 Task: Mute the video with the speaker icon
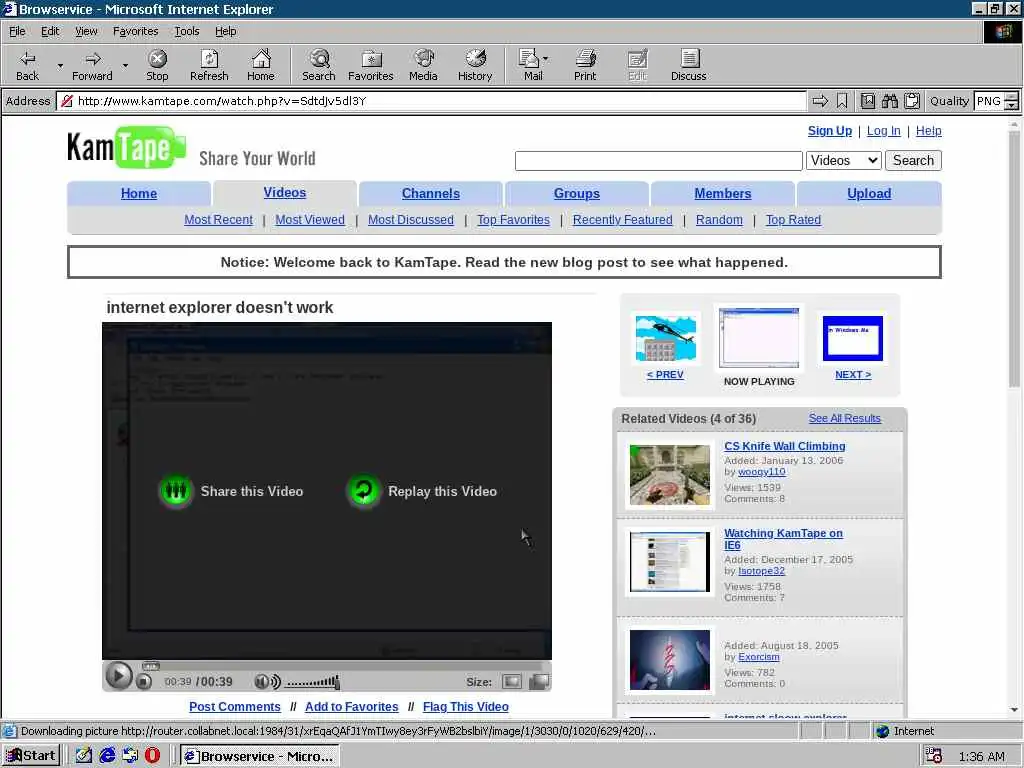pyautogui.click(x=267, y=682)
